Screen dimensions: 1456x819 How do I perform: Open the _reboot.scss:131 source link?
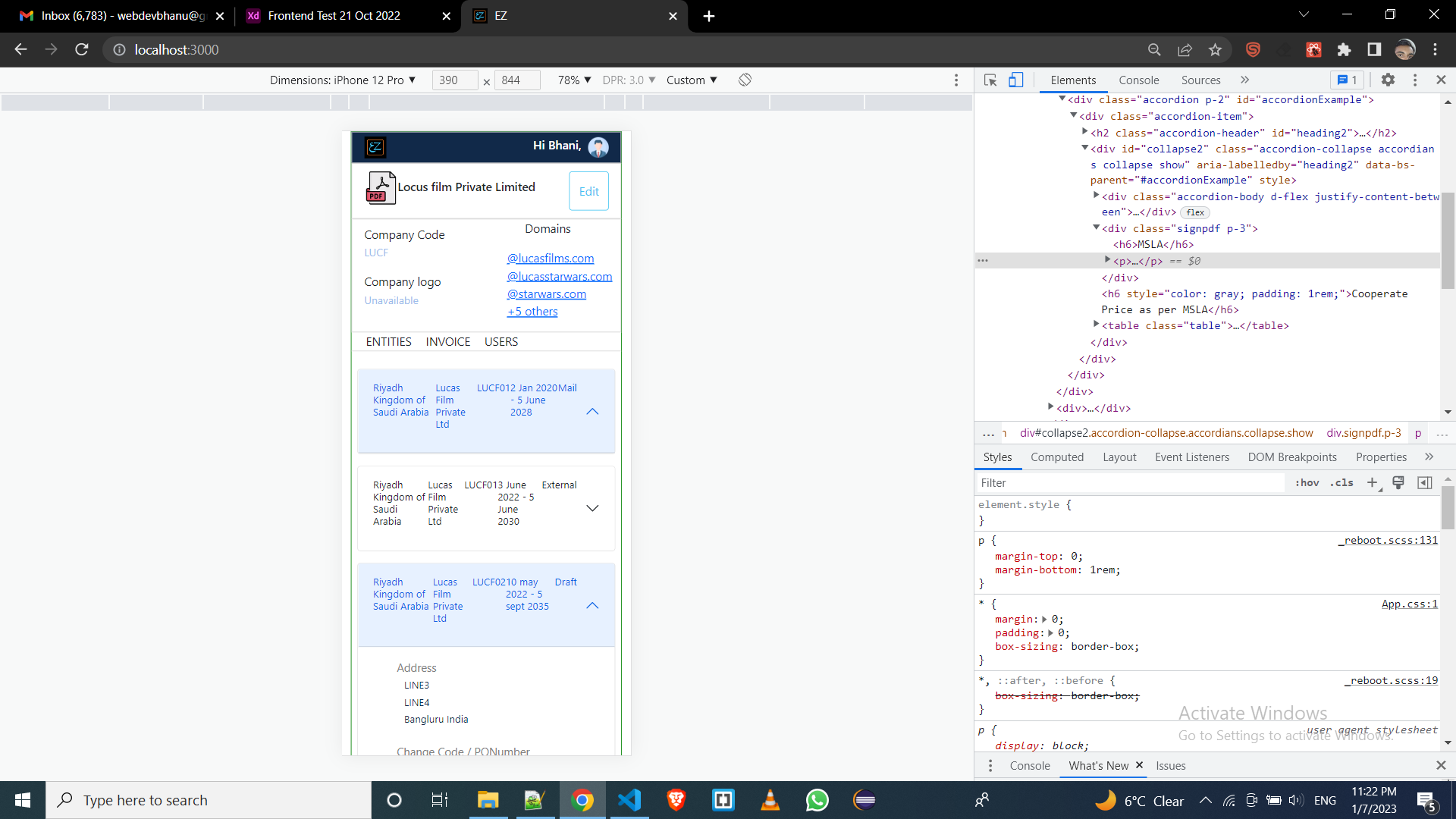coord(1388,541)
